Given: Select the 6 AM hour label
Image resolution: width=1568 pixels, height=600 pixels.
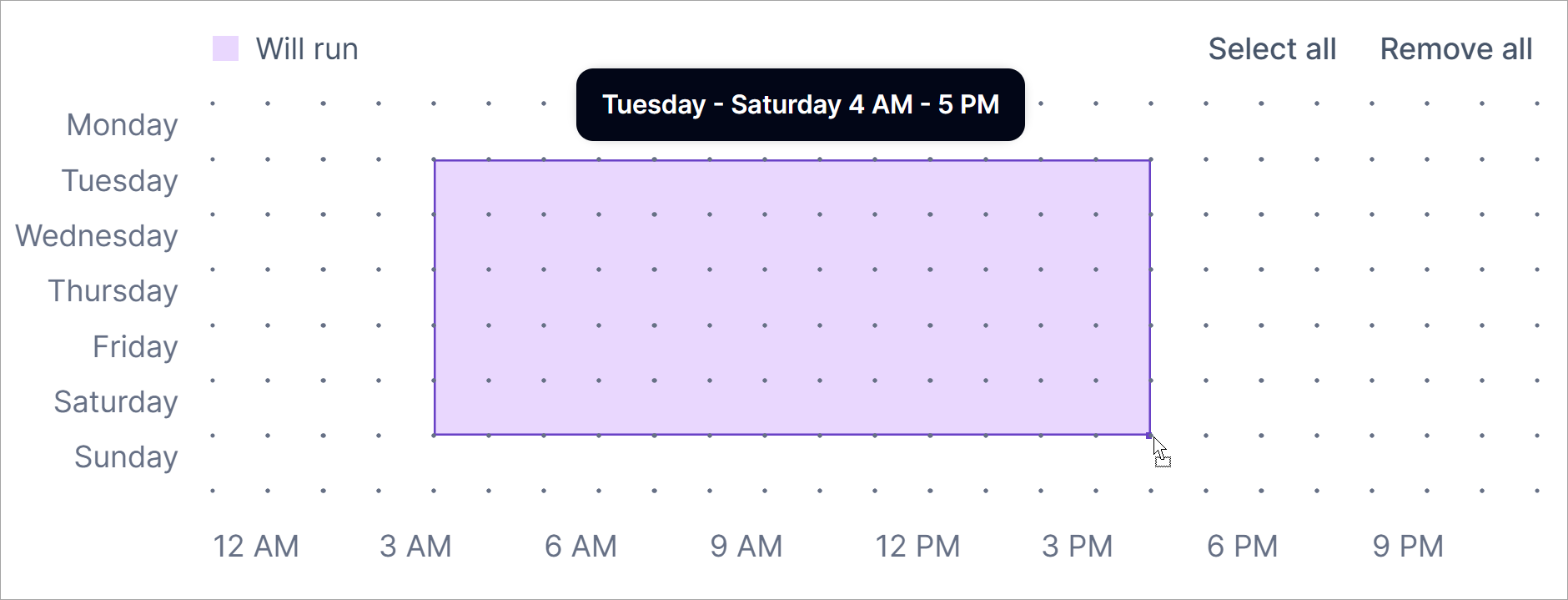Looking at the screenshot, I should tap(580, 547).
